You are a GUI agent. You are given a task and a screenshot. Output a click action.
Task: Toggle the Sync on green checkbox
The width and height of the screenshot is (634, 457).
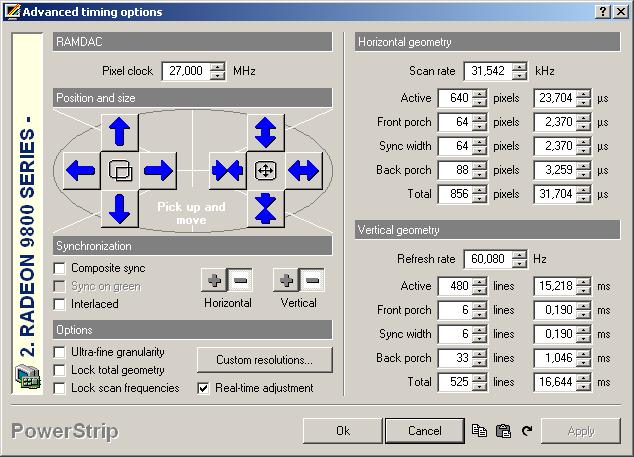[59, 286]
